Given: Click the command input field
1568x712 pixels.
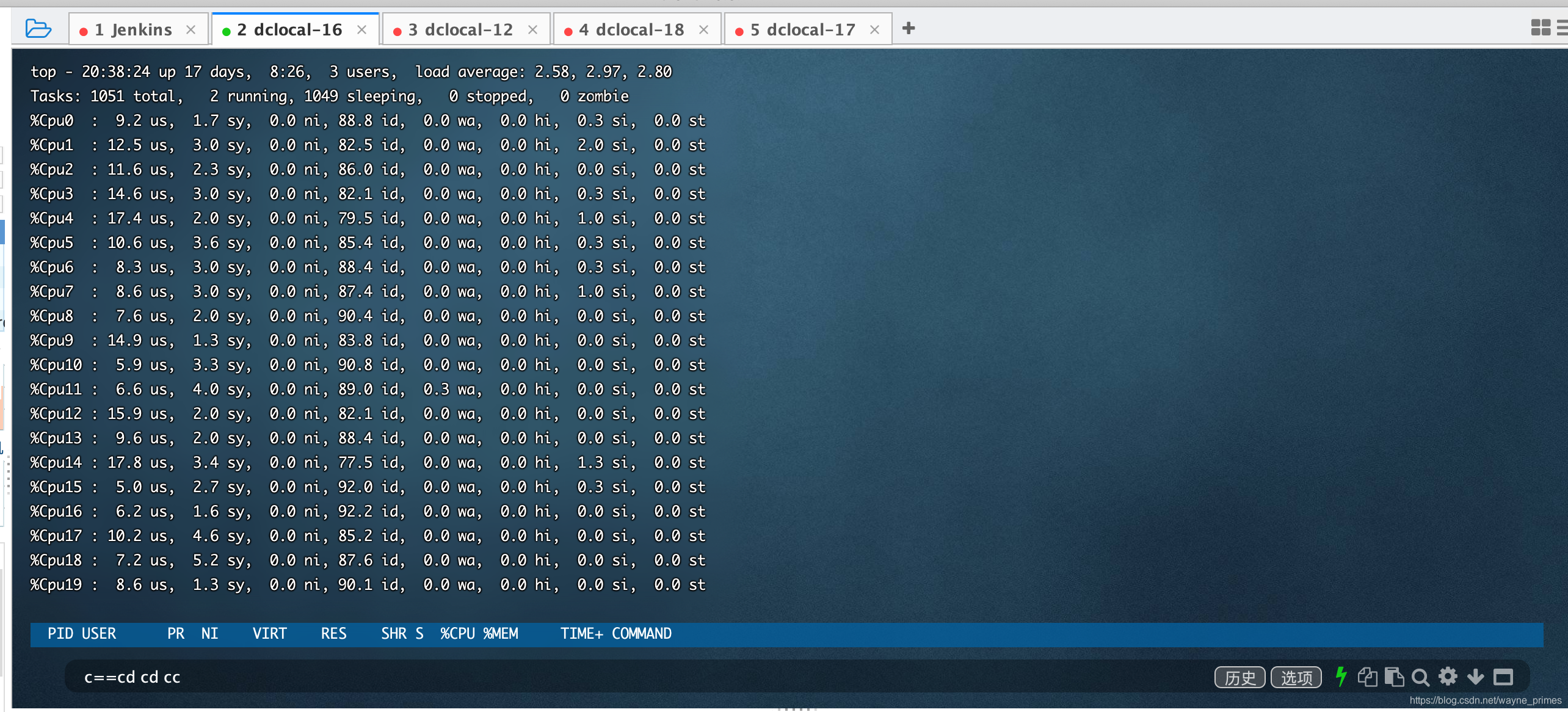Looking at the screenshot, I should coord(611,677).
